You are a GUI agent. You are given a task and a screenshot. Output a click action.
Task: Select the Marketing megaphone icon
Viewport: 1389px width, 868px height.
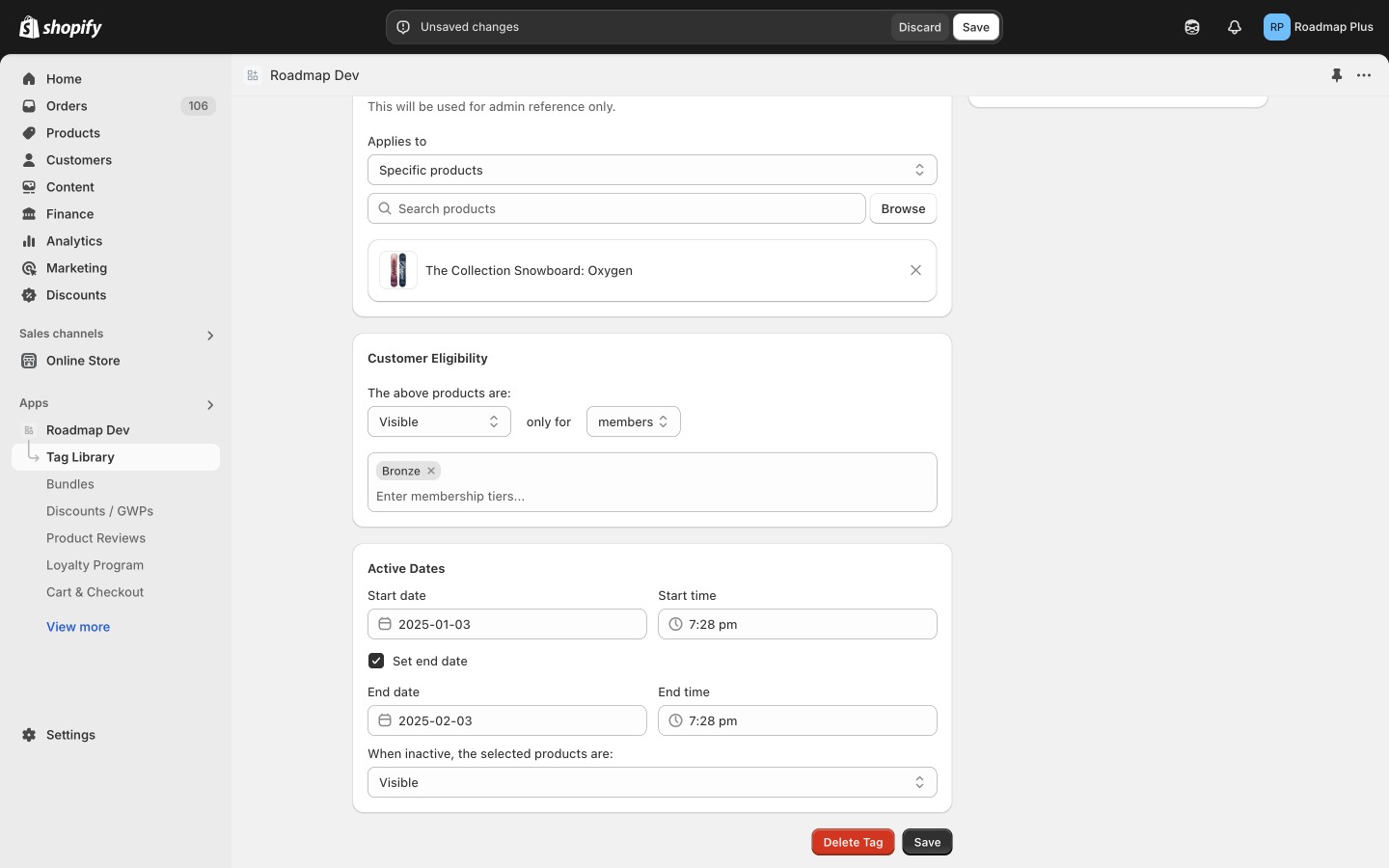28,268
